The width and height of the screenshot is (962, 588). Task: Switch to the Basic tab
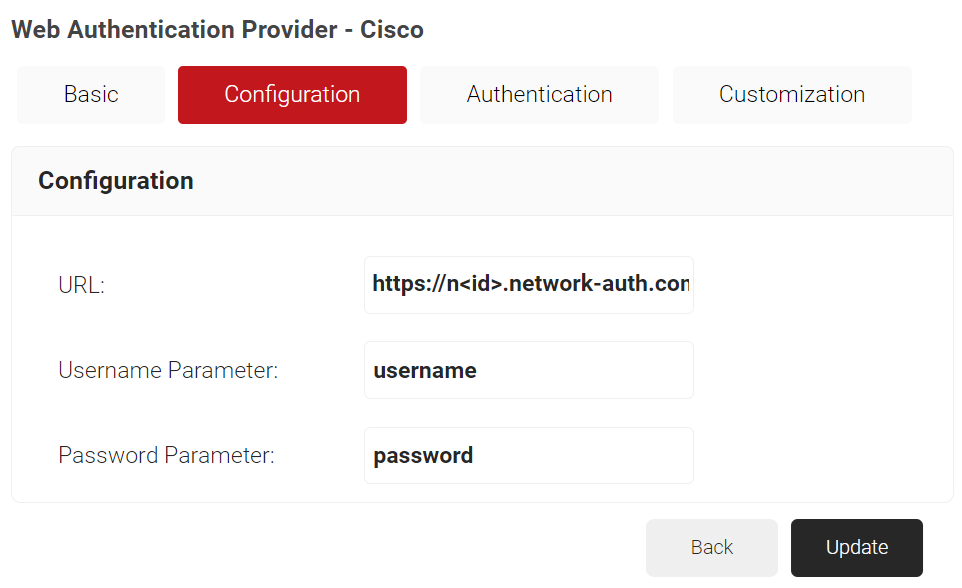(x=91, y=95)
